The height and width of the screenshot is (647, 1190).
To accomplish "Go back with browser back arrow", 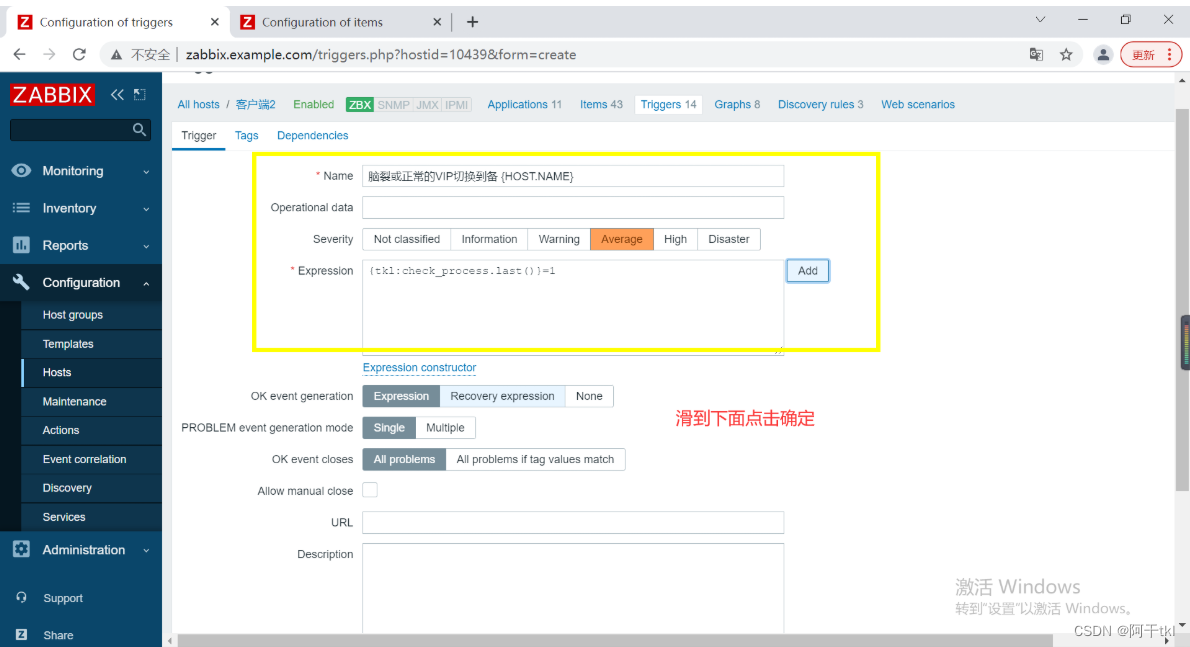I will point(20,55).
